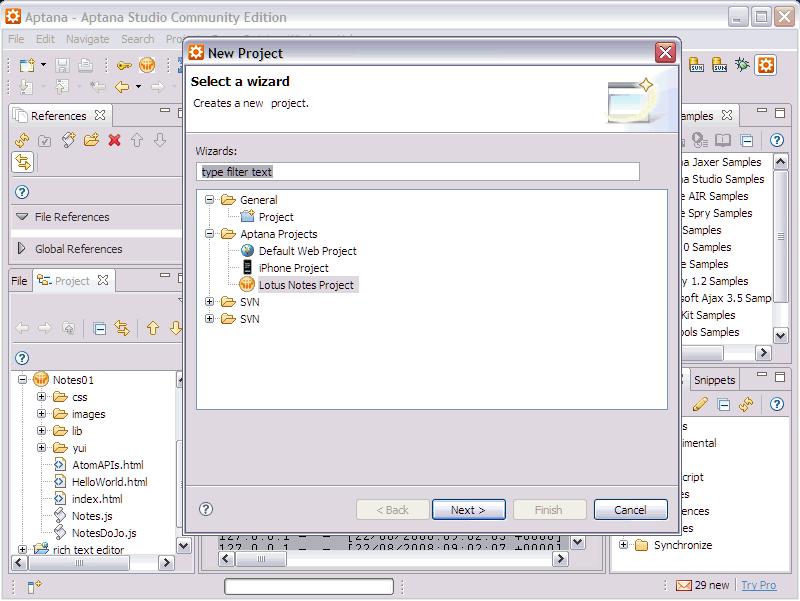Click the refresh icon in Snippets toolbar
The image size is (800, 601).
tap(746, 405)
